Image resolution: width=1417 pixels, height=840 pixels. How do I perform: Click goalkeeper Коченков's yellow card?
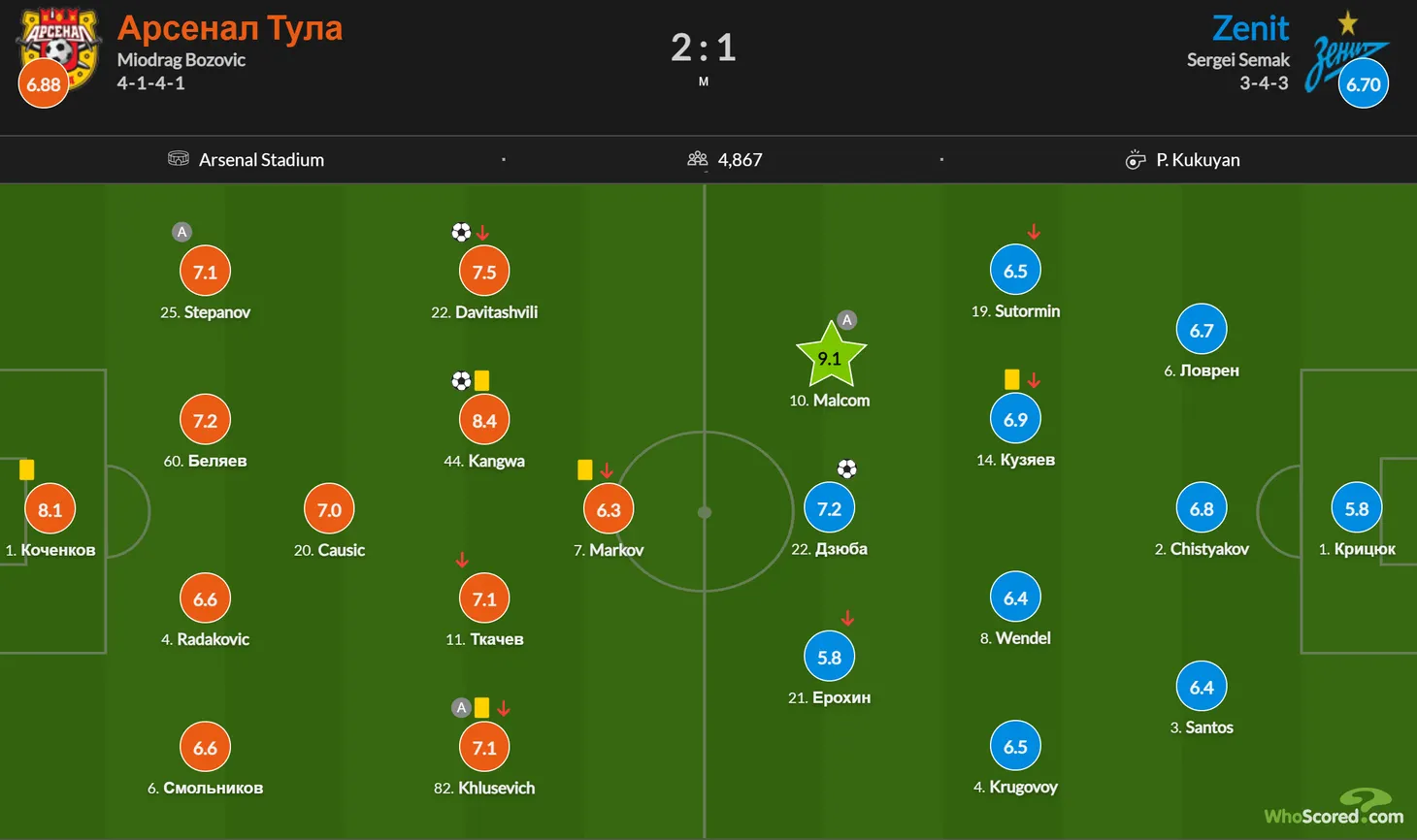(x=26, y=469)
